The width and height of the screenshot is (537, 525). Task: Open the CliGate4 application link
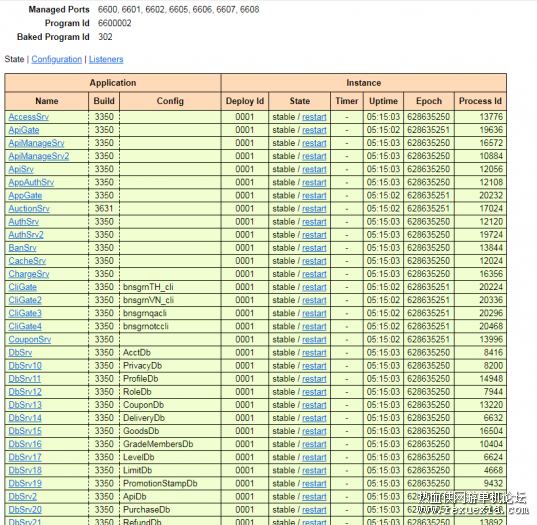25,326
